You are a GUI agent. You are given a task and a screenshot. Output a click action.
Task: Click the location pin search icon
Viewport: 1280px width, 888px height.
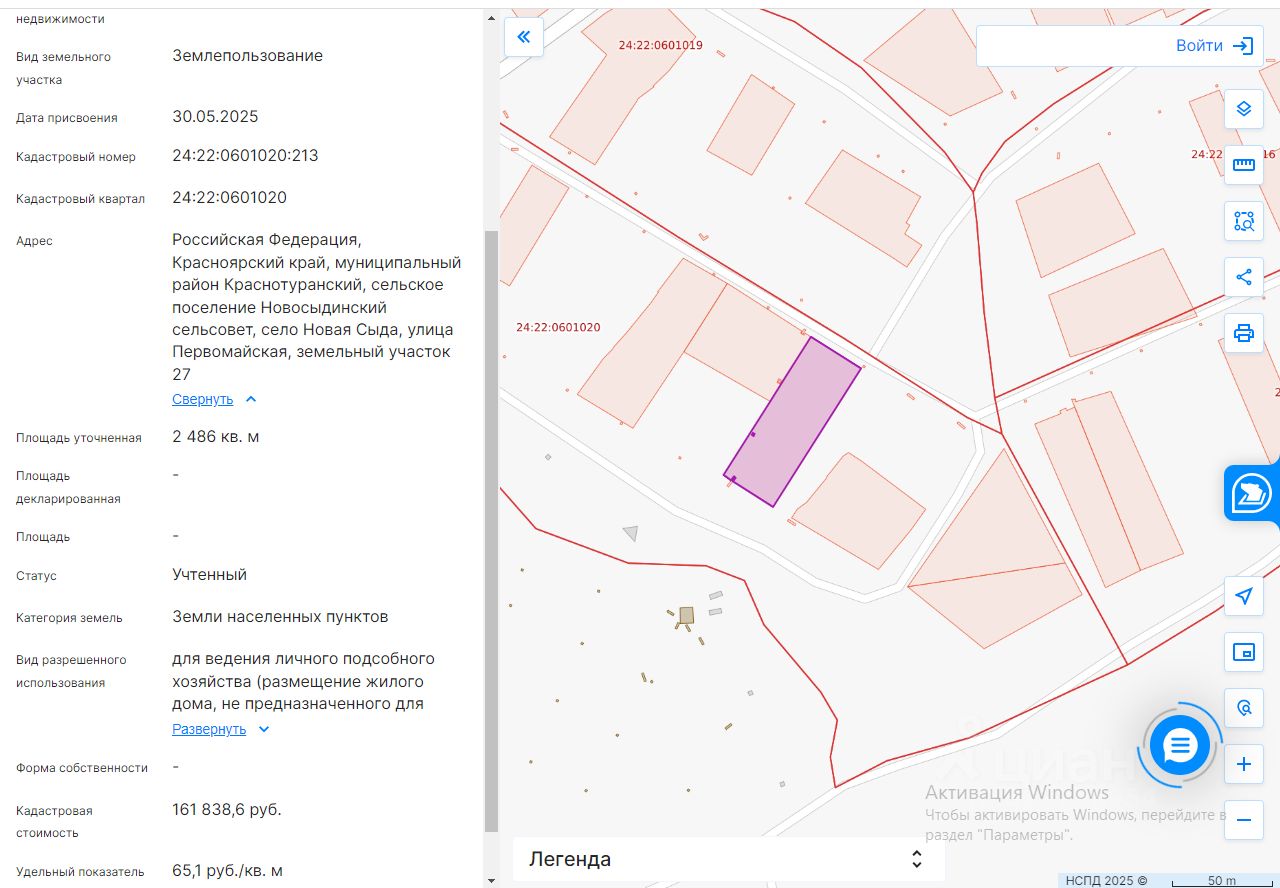point(1243,708)
